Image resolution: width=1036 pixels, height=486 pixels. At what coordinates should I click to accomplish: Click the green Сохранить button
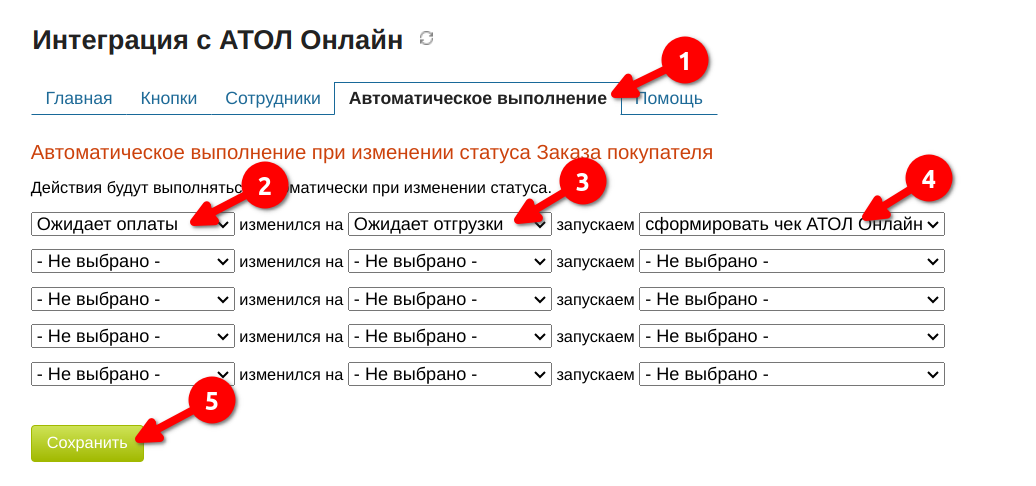[x=87, y=443]
